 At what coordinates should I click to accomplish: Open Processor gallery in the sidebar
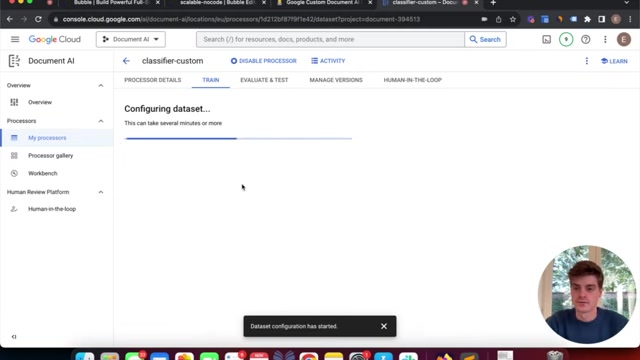point(51,156)
